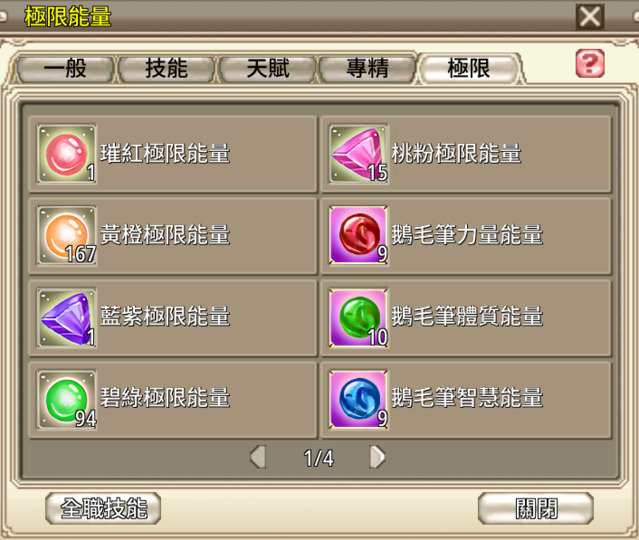Open the 技能 tab
This screenshot has width=639, height=540.
[166, 68]
